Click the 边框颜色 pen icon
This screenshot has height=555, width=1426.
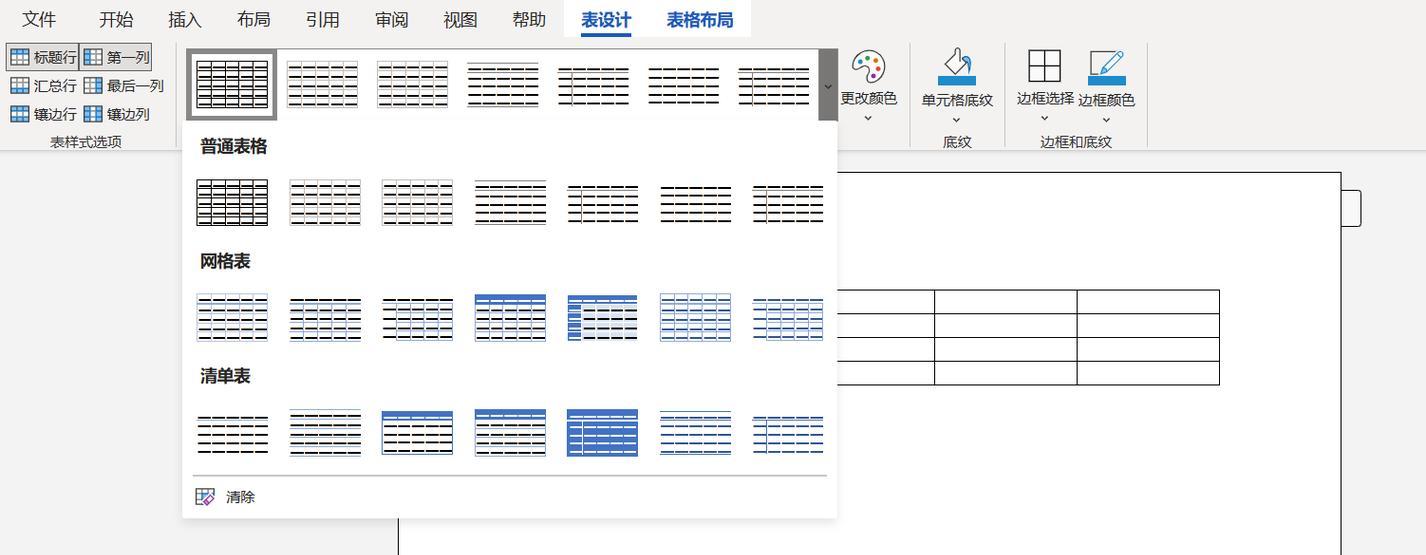coord(1106,67)
